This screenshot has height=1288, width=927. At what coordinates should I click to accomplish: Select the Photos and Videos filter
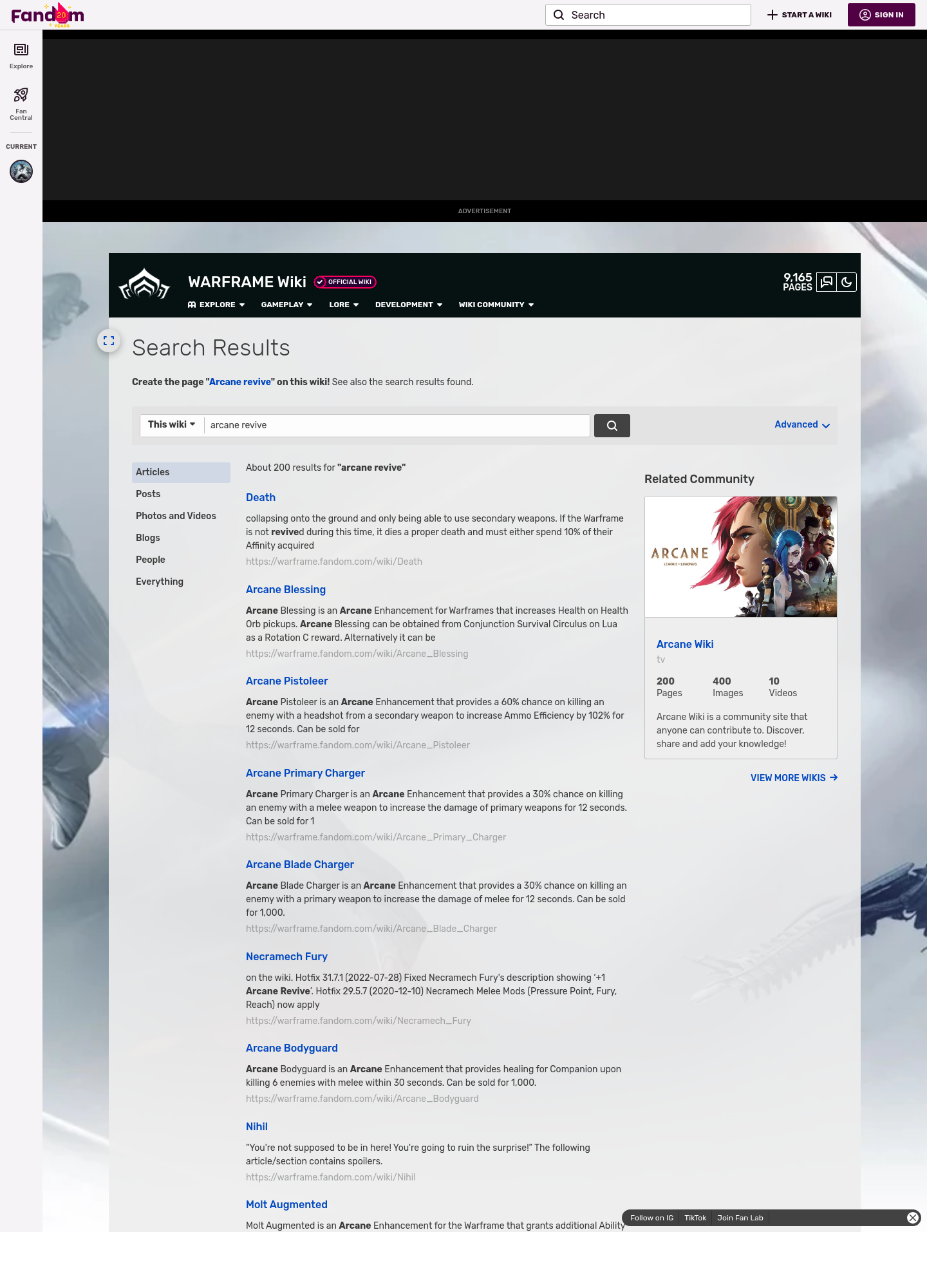click(181, 516)
